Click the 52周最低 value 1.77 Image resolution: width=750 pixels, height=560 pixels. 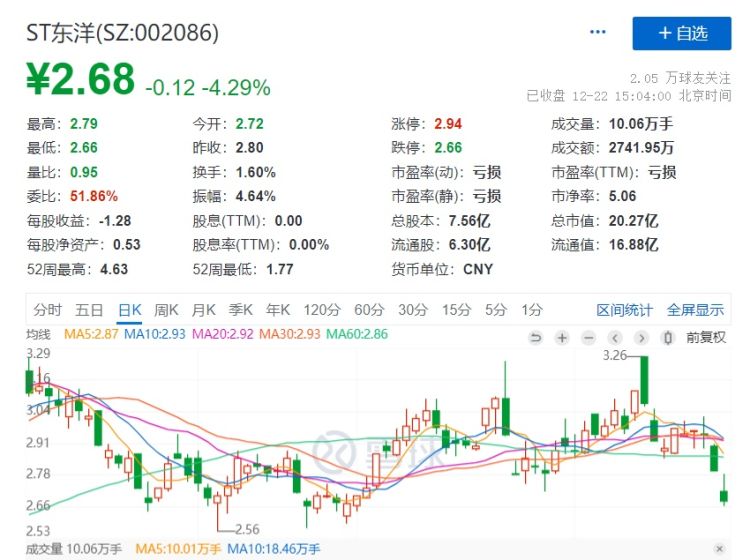point(280,269)
